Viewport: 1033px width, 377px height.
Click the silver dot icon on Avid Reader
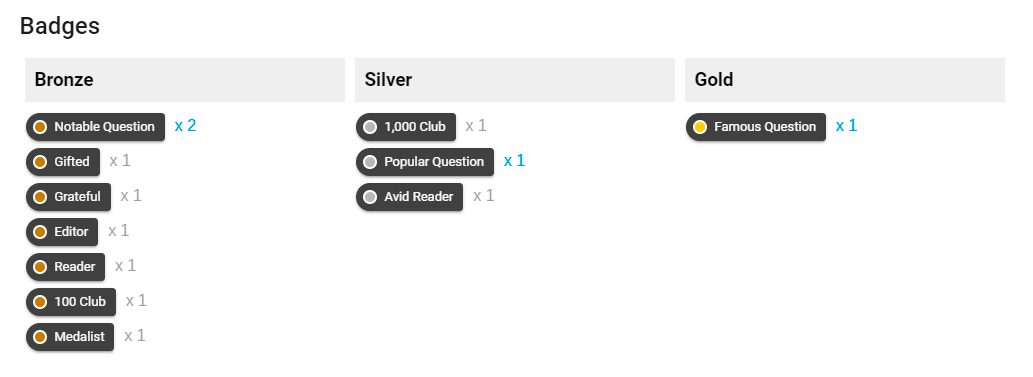(x=370, y=196)
